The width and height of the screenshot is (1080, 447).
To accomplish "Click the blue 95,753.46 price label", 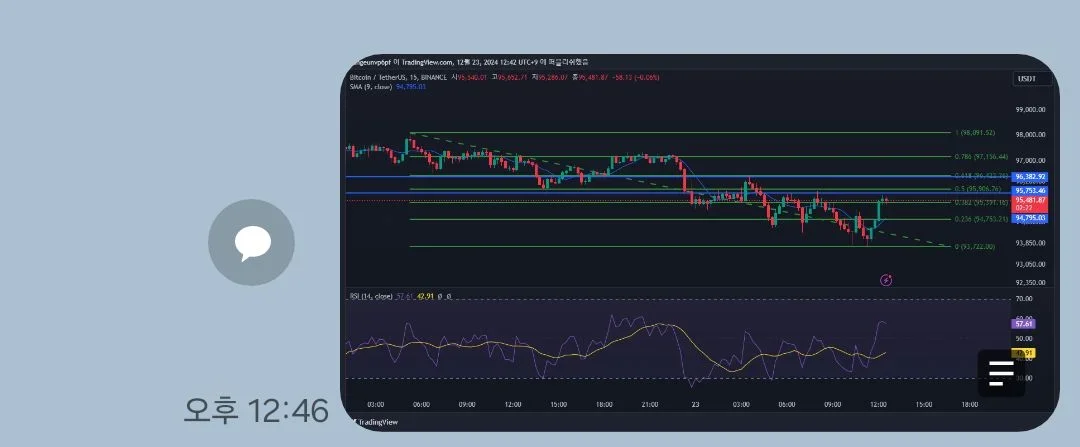I will pos(1029,190).
